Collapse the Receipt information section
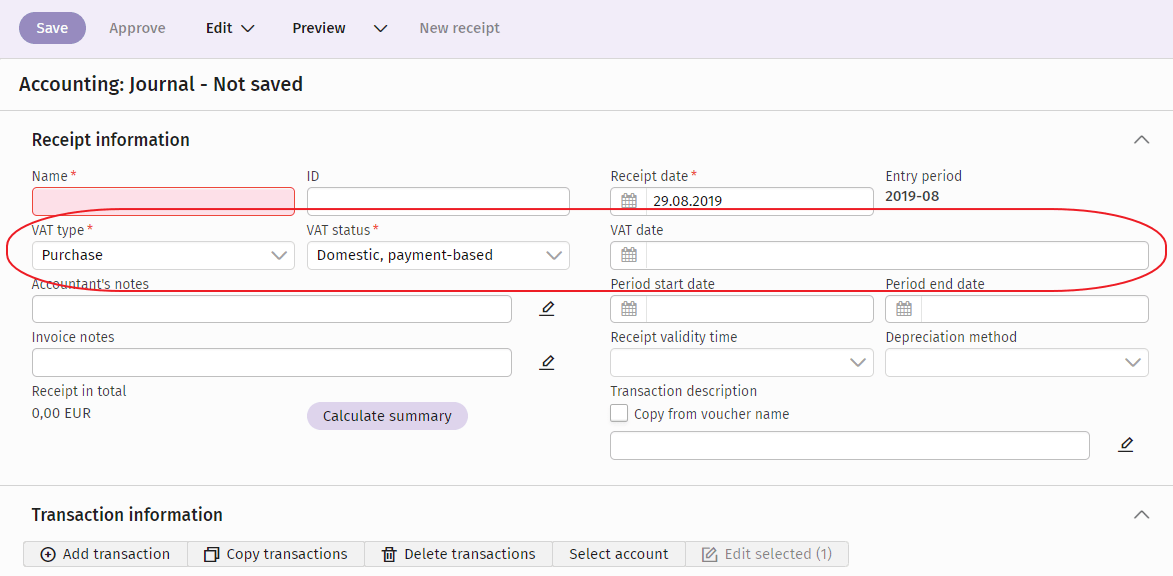 tap(1141, 140)
